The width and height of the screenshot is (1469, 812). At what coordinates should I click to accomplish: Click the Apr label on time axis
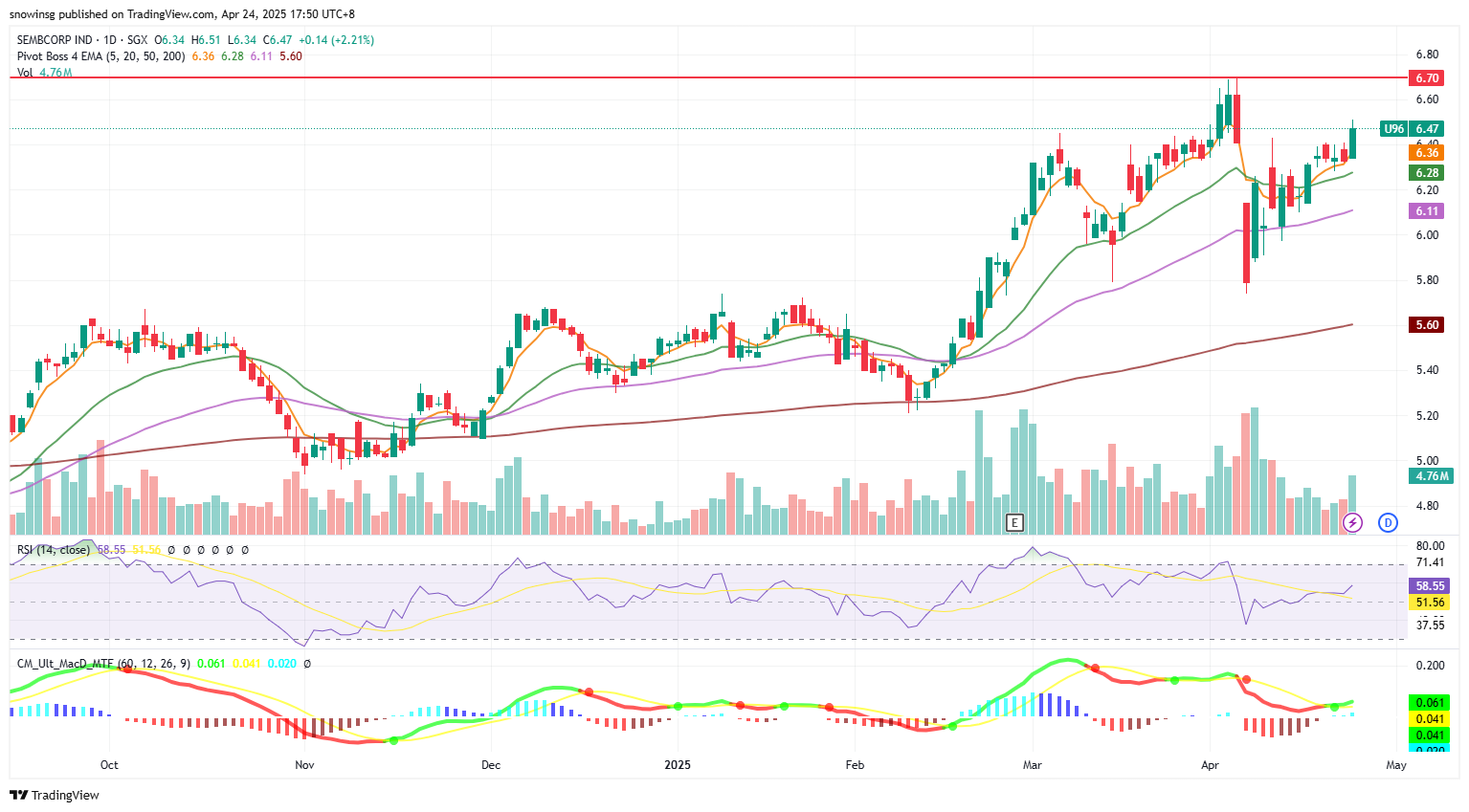click(x=1210, y=765)
